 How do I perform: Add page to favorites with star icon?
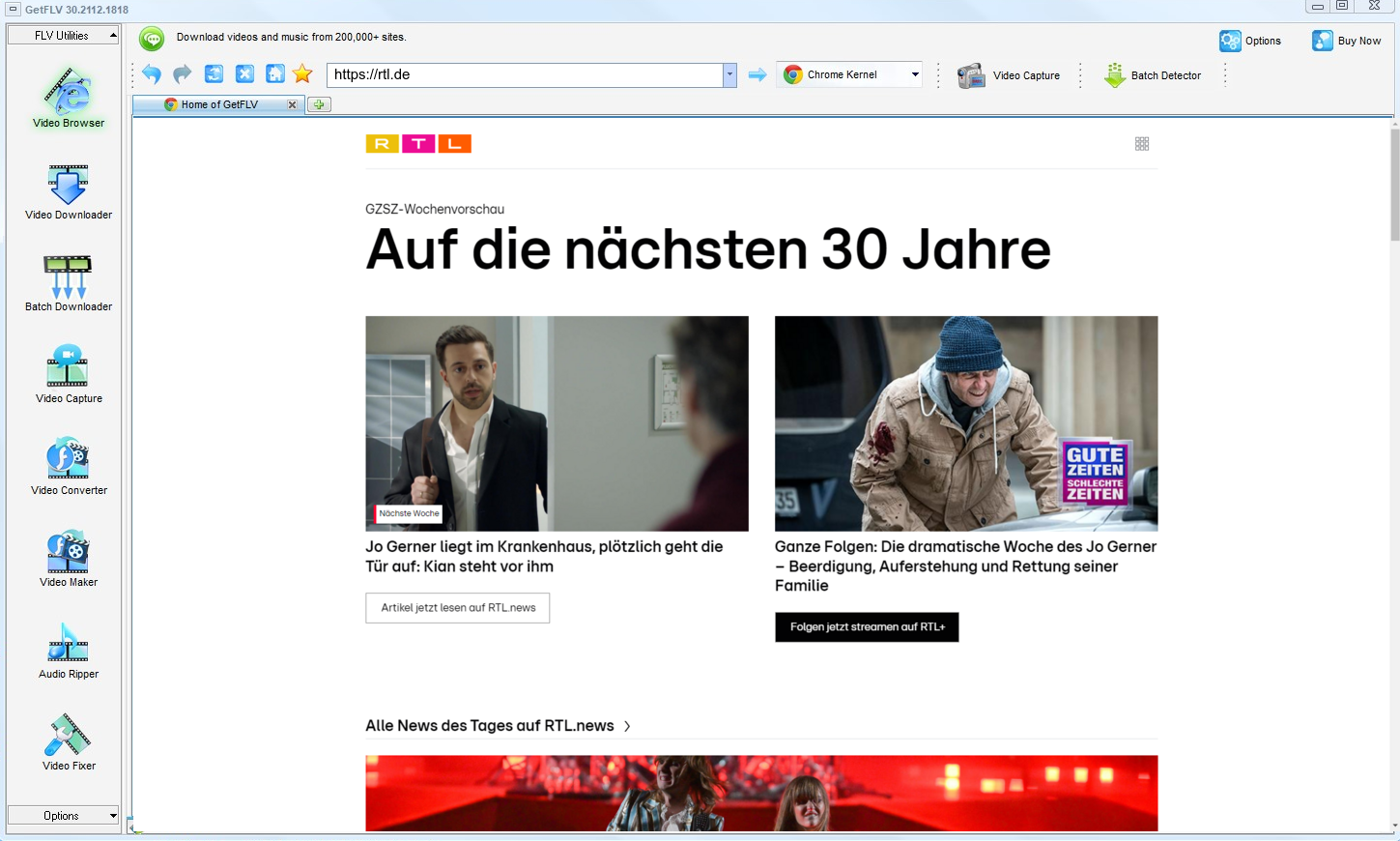(x=302, y=74)
